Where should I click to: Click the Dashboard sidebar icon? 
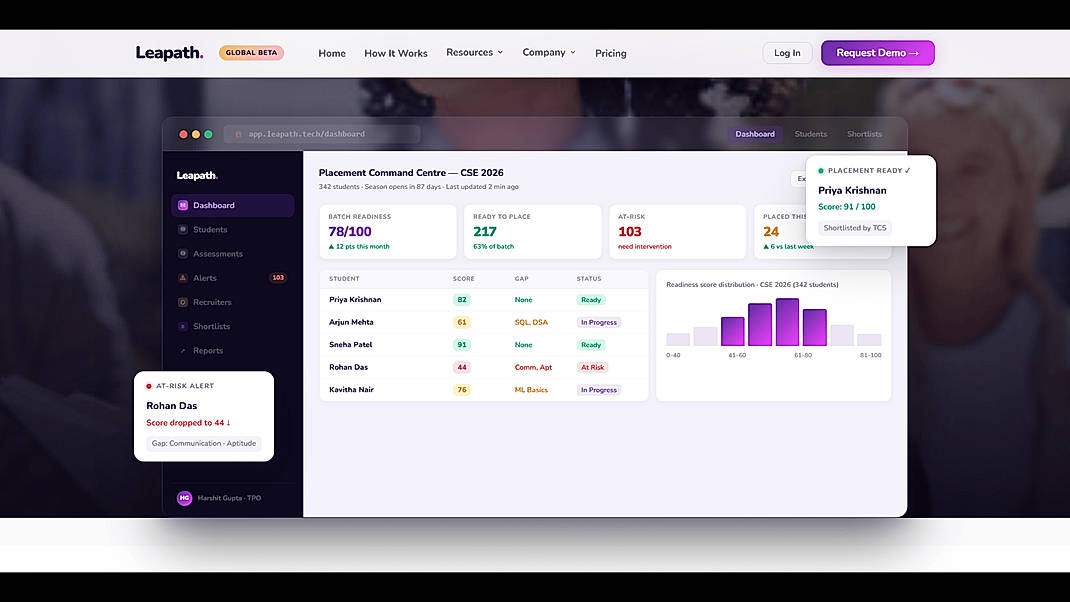183,205
